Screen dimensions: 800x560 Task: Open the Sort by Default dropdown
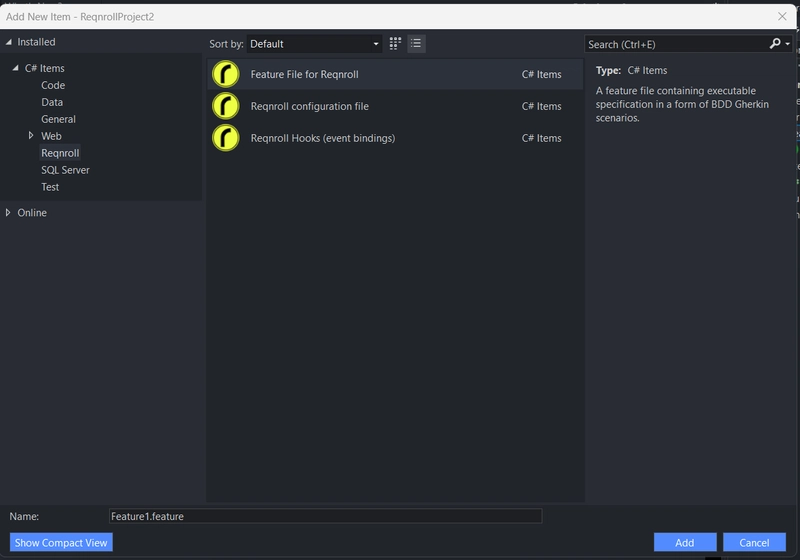(314, 44)
